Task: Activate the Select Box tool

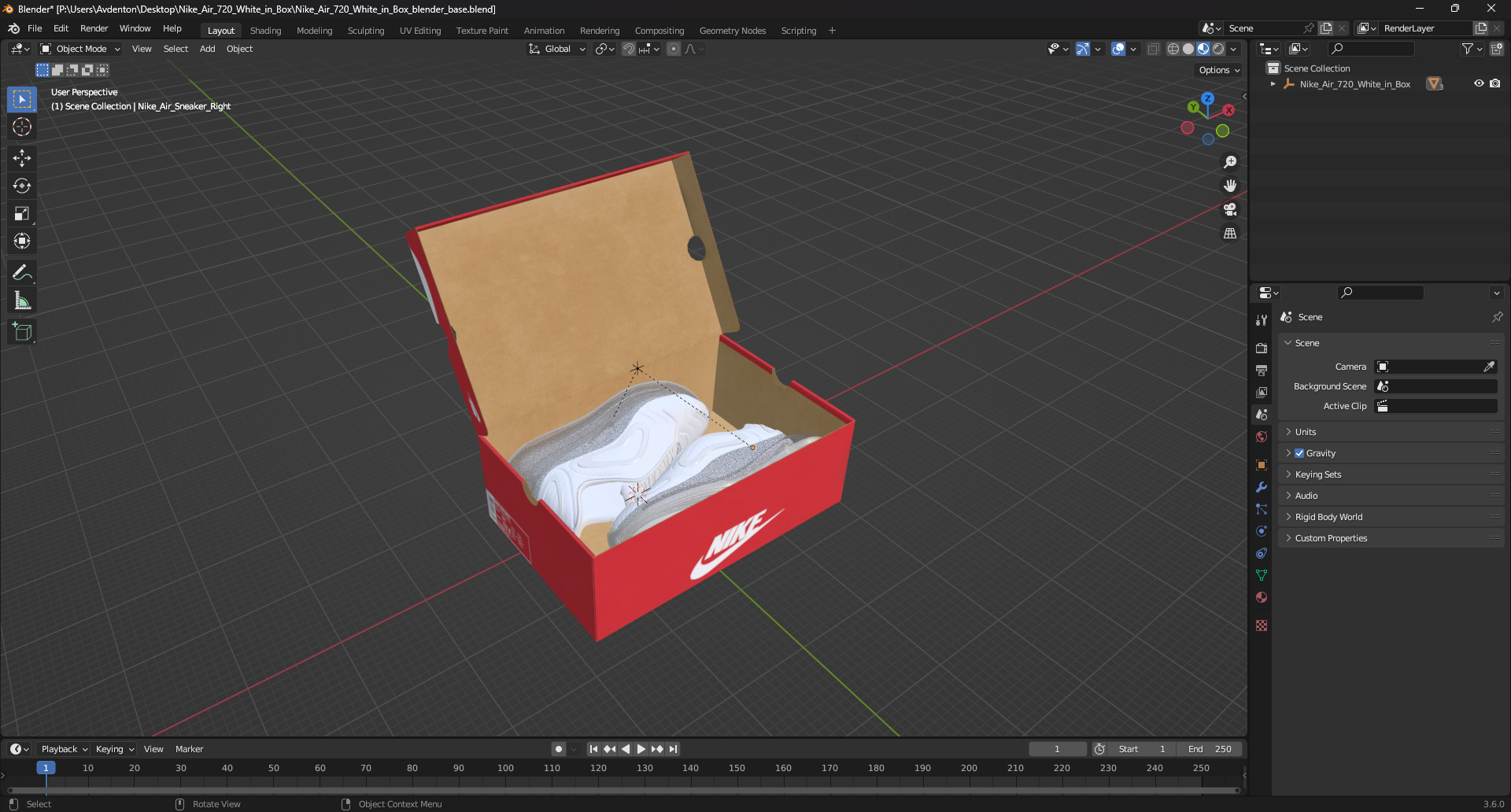Action: [22, 100]
